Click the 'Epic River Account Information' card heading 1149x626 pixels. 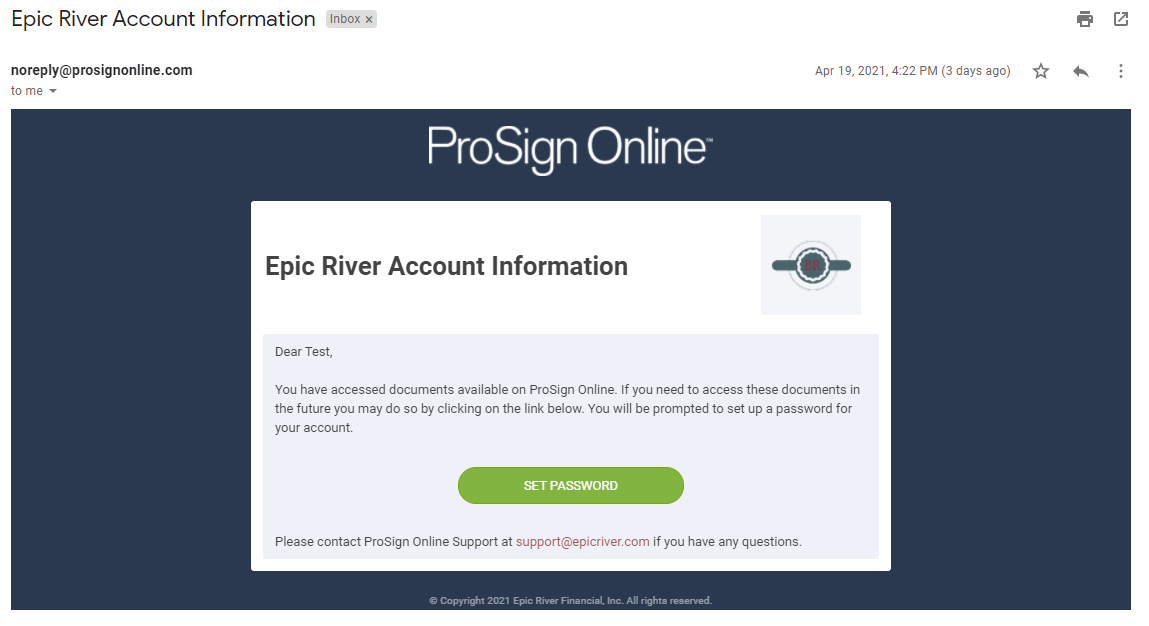(446, 266)
